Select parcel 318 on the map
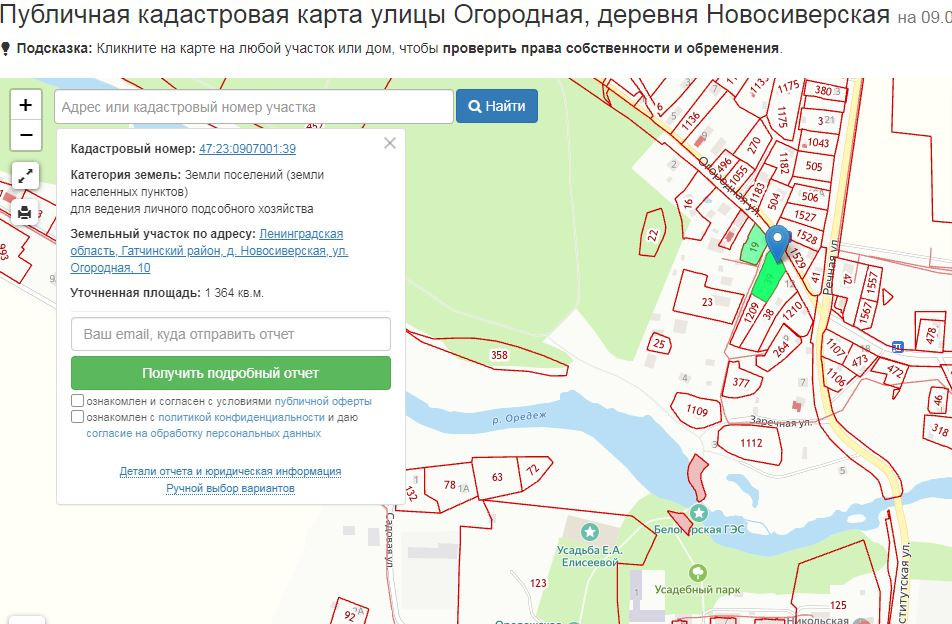The height and width of the screenshot is (624, 952). click(940, 430)
